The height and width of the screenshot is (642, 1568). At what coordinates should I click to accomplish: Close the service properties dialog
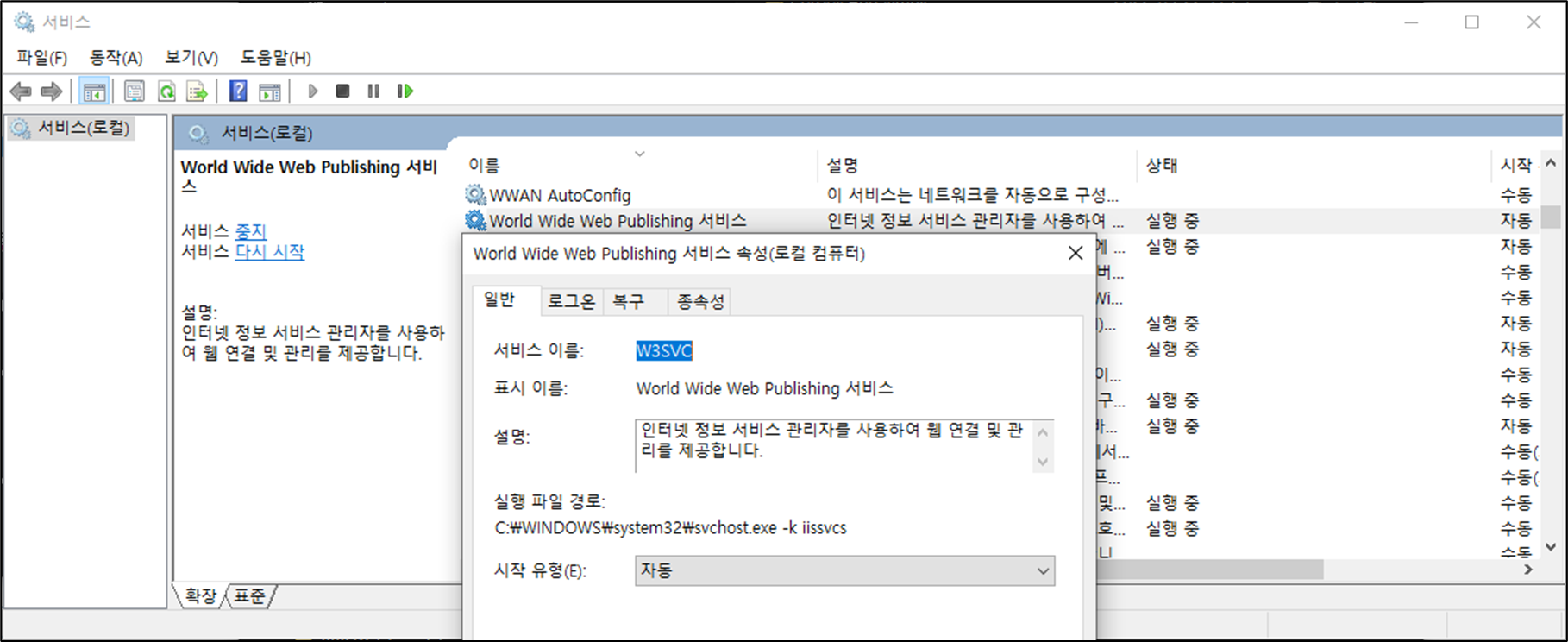(x=1076, y=253)
